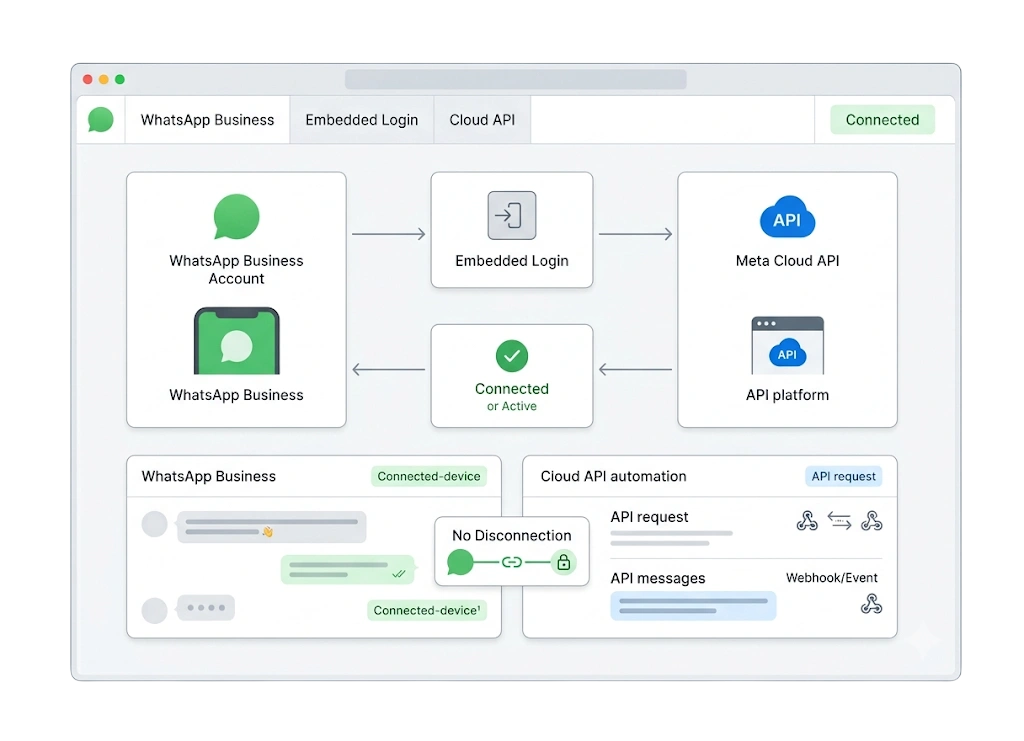
Task: Open the API platform browser window icon
Action: [787, 345]
